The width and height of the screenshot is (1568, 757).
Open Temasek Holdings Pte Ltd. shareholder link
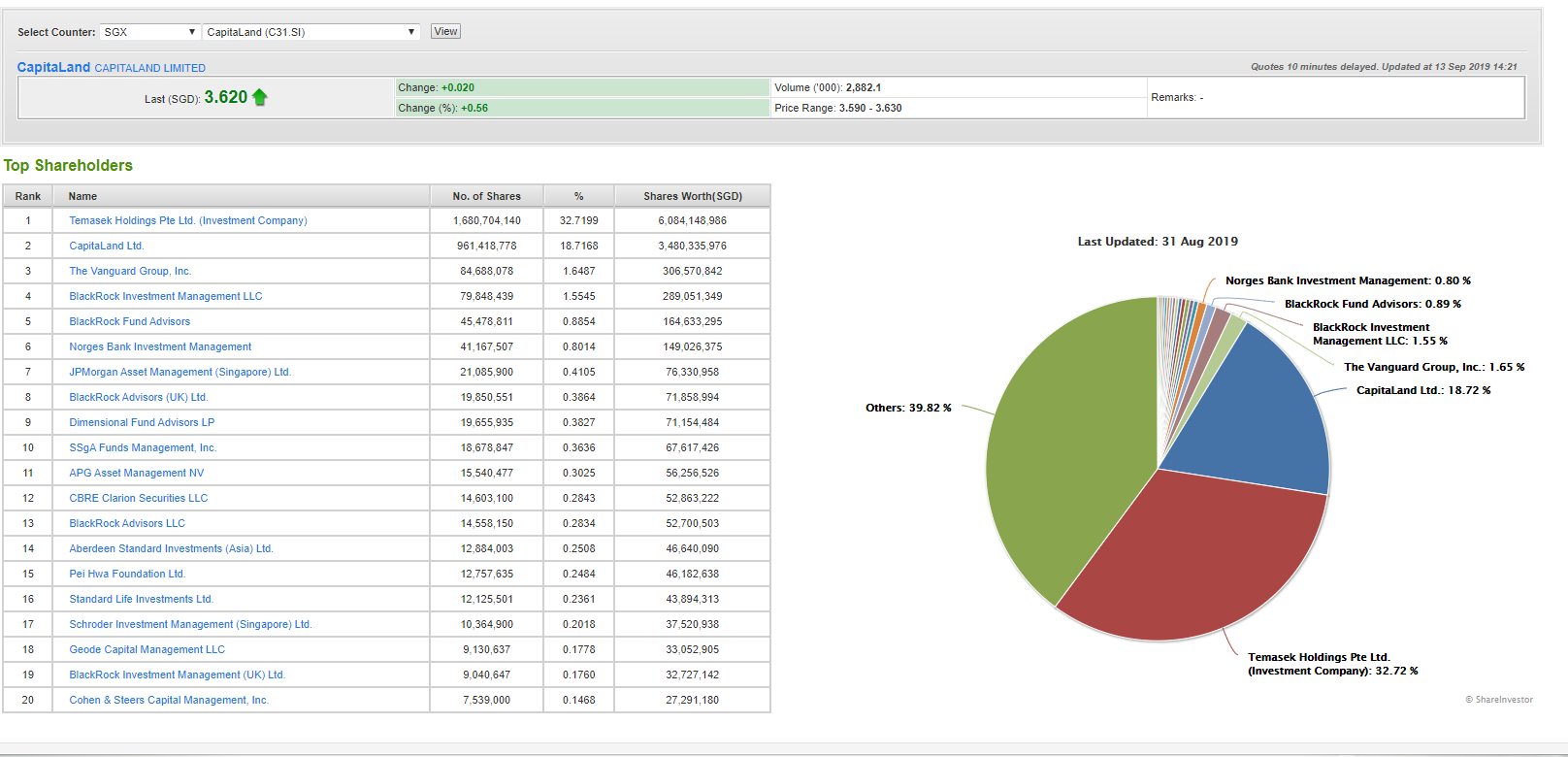coord(188,220)
